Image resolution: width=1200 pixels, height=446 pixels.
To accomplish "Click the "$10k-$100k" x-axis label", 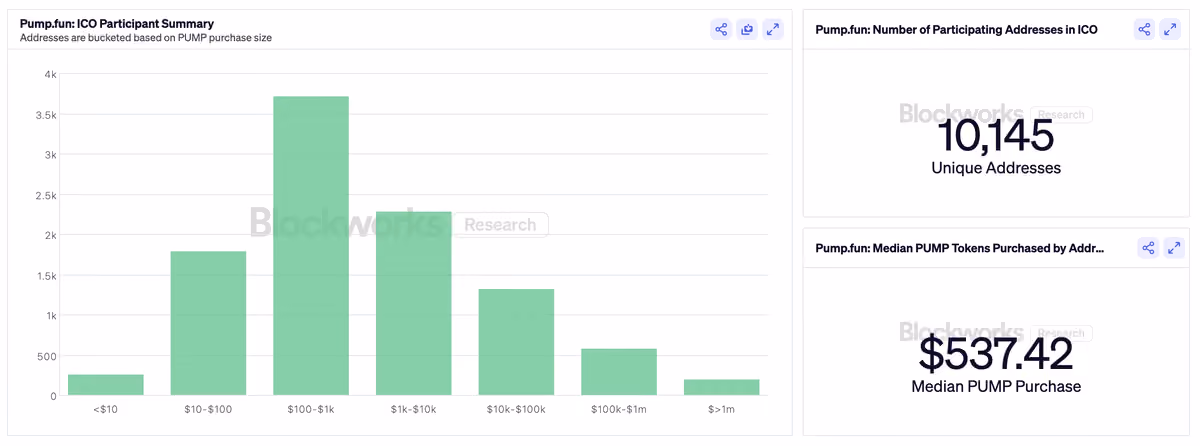I will pos(516,411).
